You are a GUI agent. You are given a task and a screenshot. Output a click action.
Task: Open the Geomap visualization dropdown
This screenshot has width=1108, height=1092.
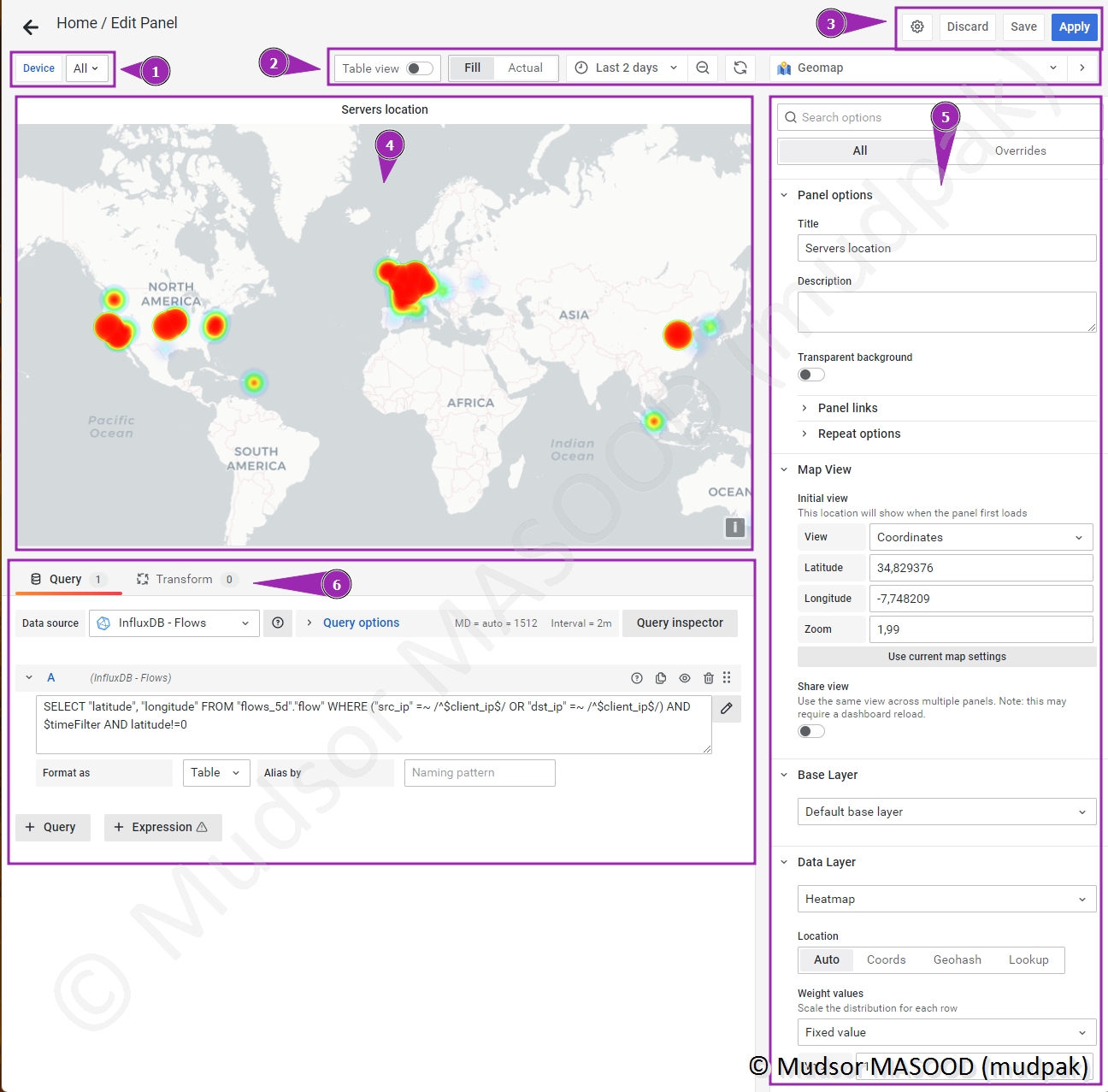point(918,68)
